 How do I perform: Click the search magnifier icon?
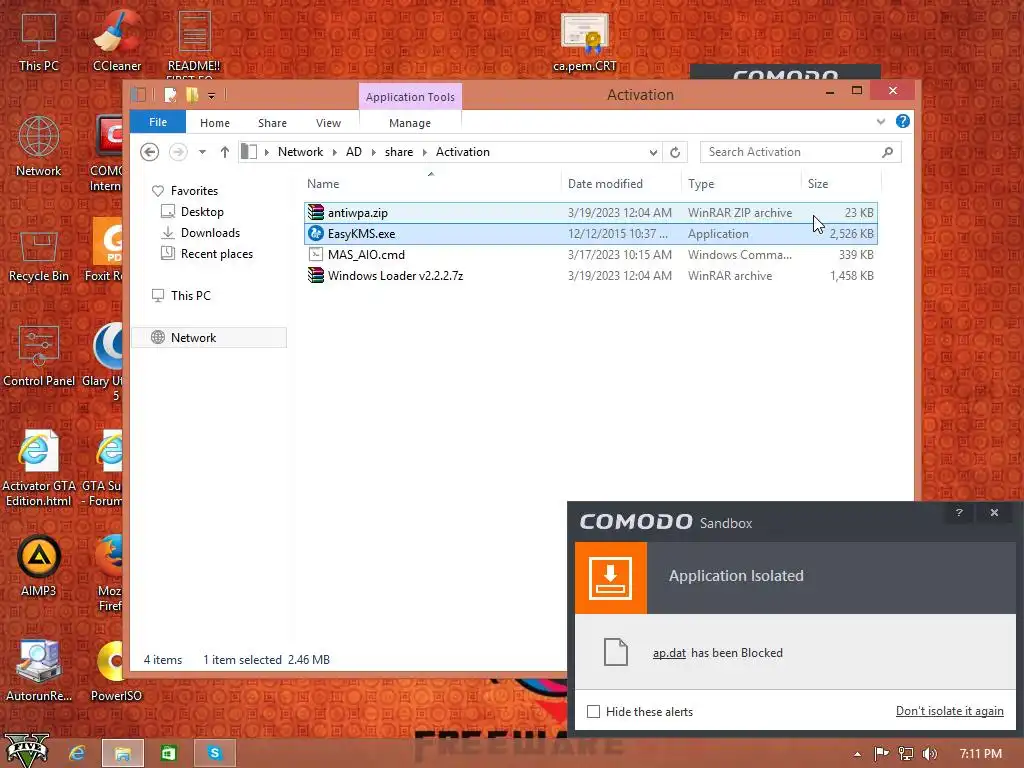(x=887, y=152)
